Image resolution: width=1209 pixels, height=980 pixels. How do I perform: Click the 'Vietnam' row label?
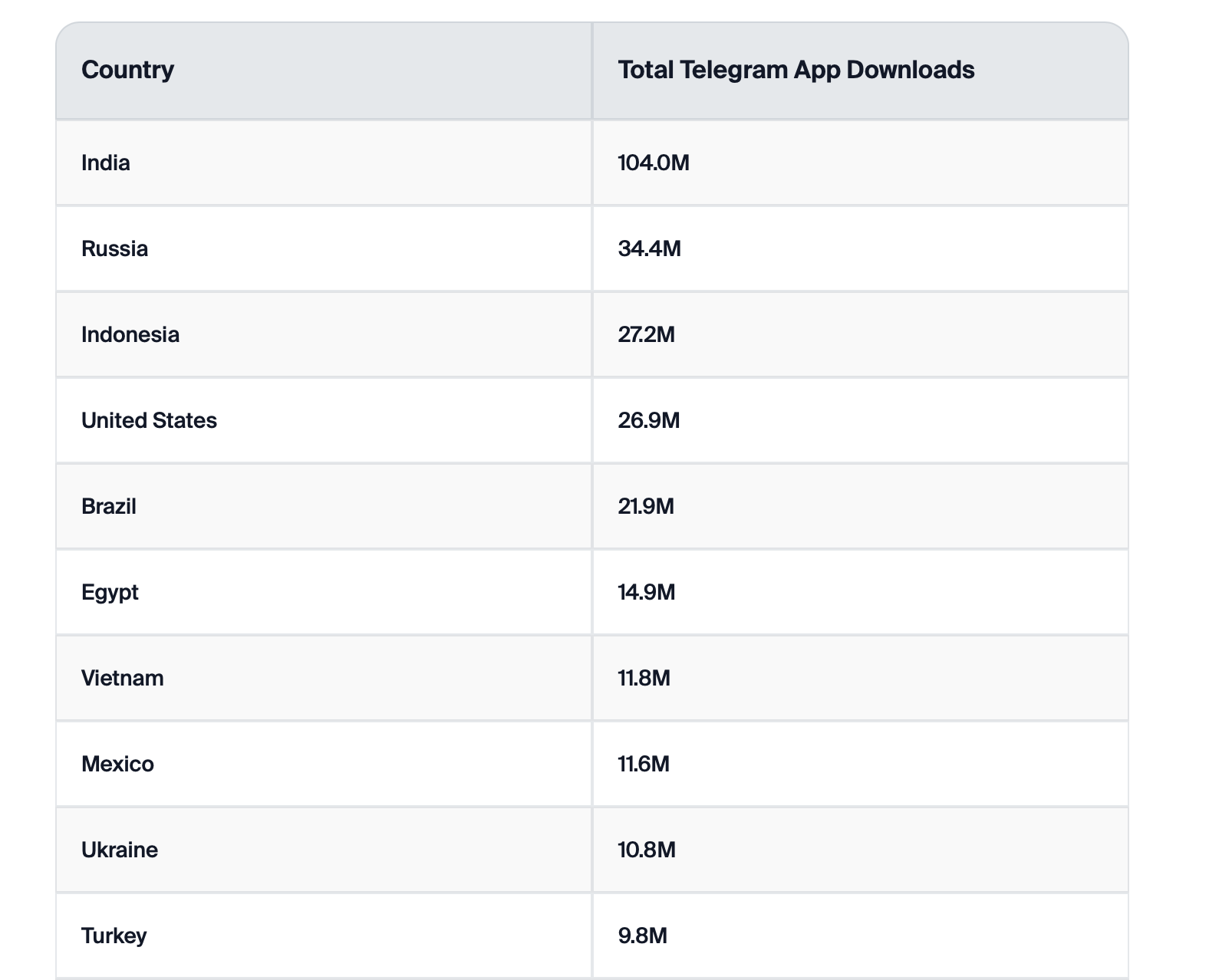[123, 678]
